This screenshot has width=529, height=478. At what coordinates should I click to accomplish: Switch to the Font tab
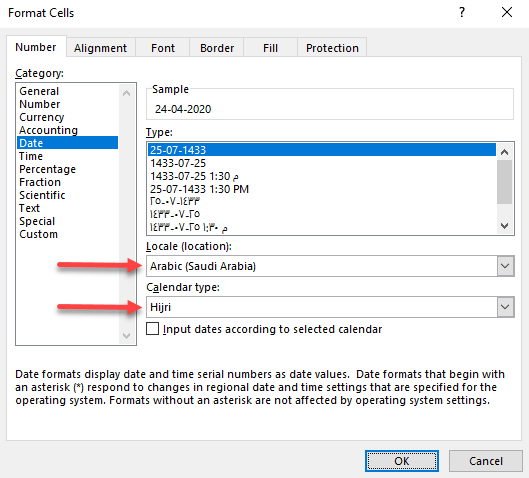[x=163, y=48]
